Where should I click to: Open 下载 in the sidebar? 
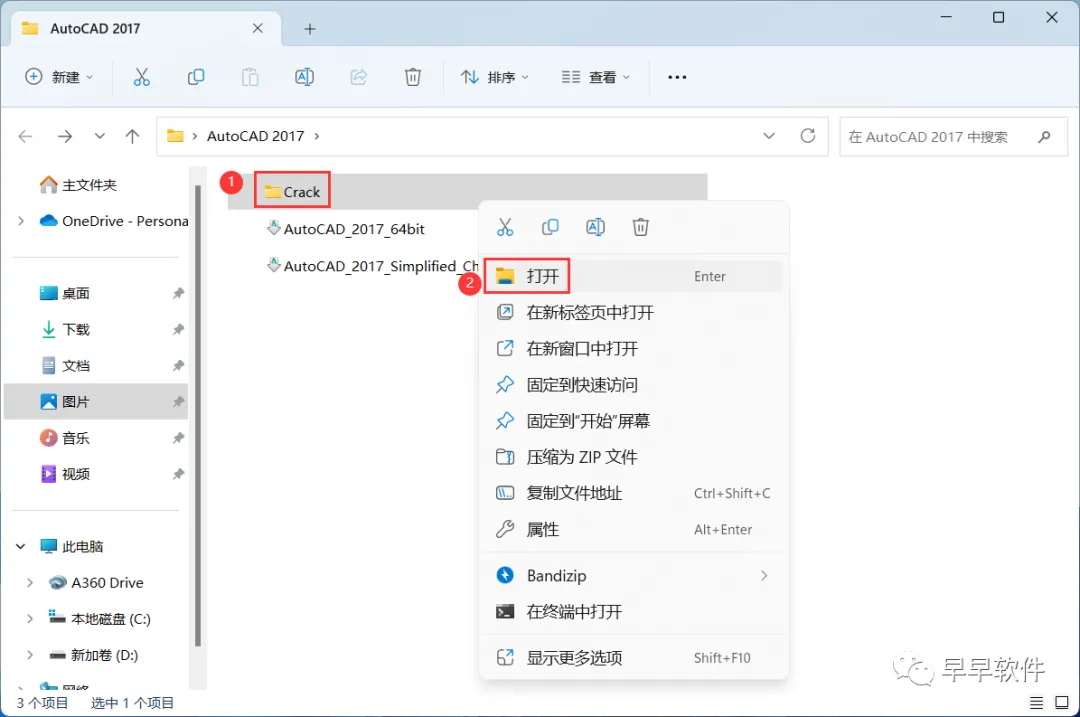[x=65, y=329]
